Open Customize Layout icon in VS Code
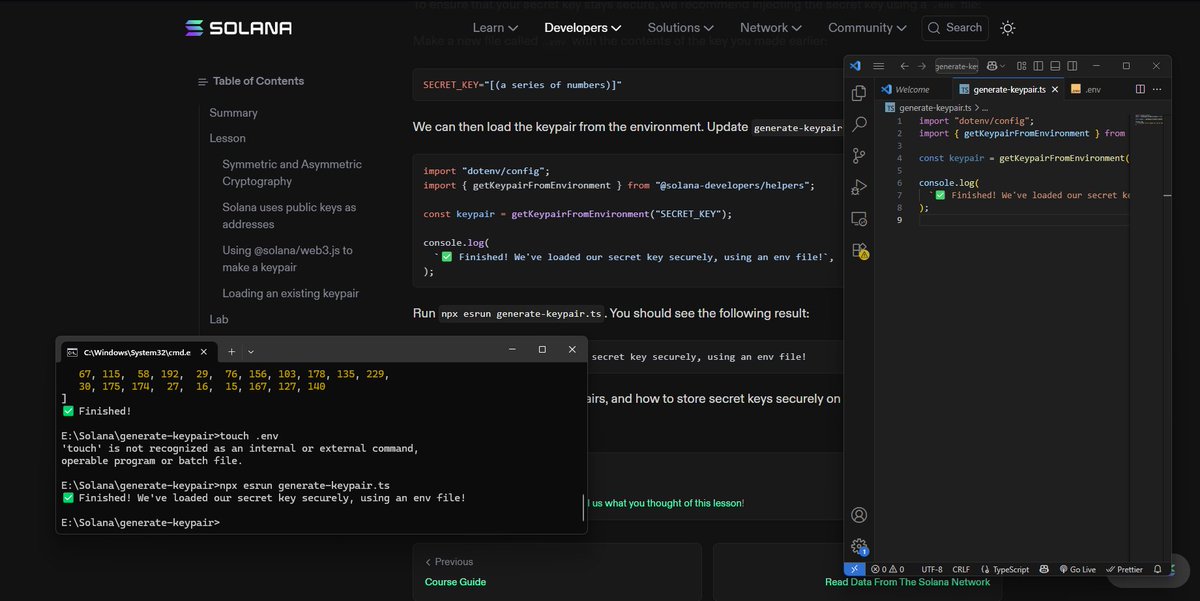 click(1022, 66)
